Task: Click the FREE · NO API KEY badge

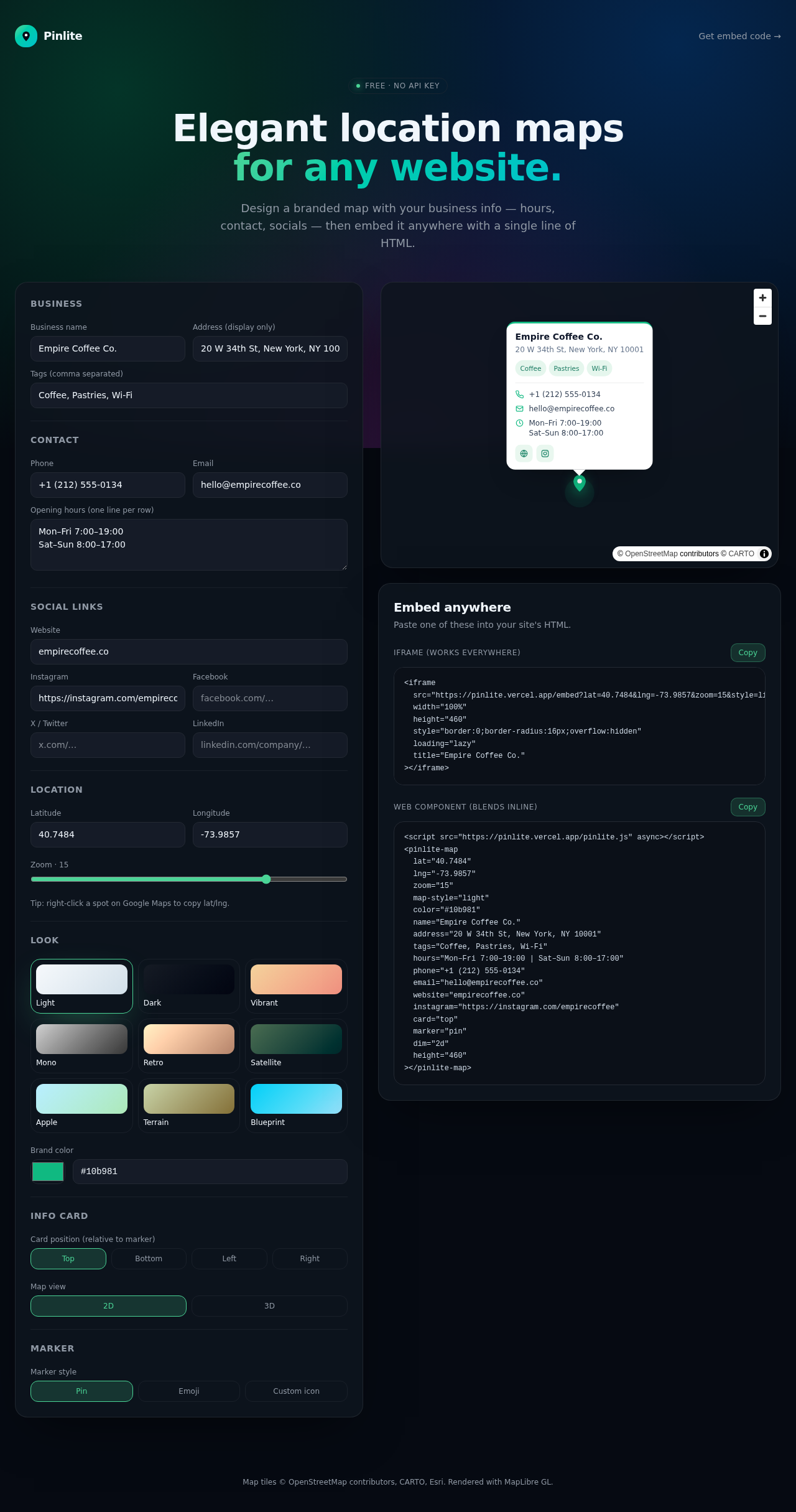Action: pyautogui.click(x=398, y=86)
